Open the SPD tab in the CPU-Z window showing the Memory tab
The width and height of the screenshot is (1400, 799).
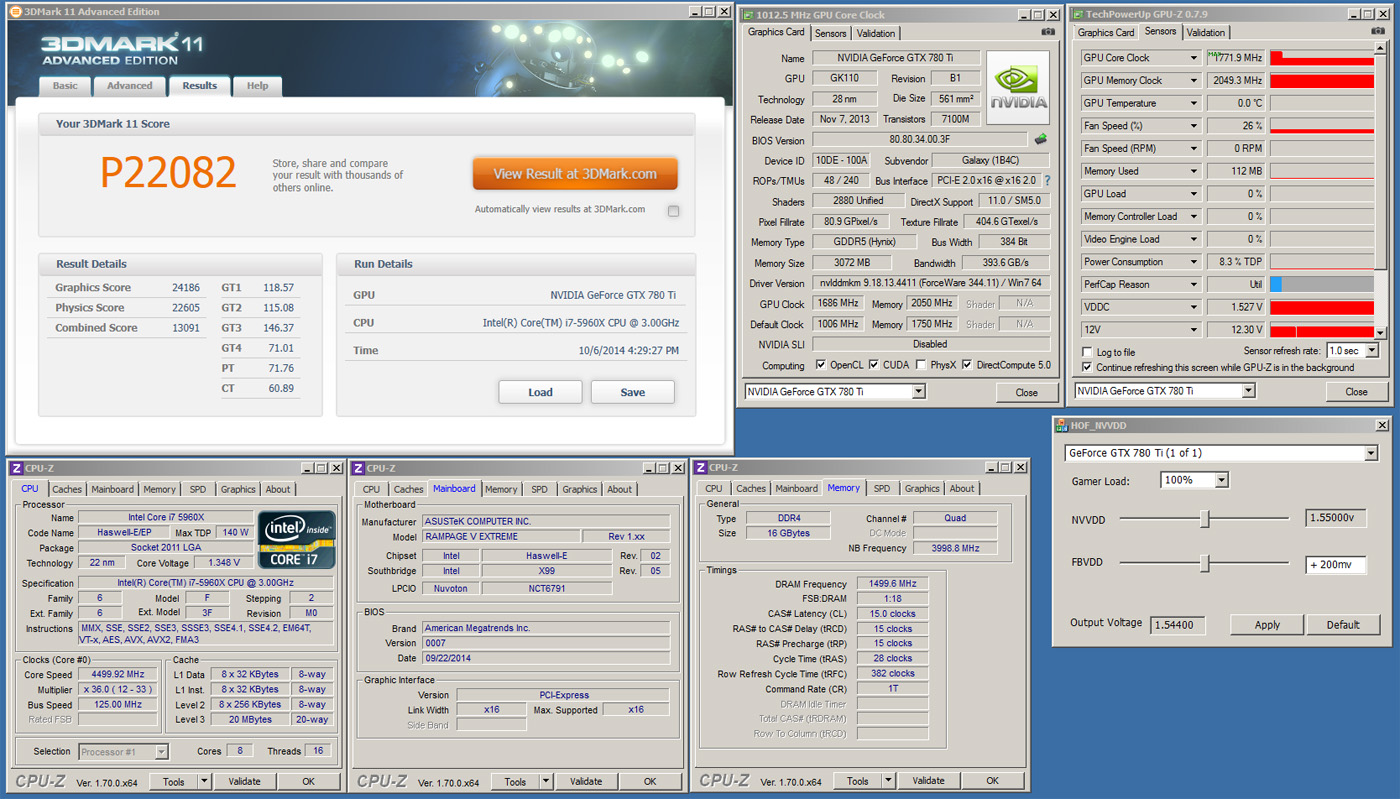click(x=881, y=489)
